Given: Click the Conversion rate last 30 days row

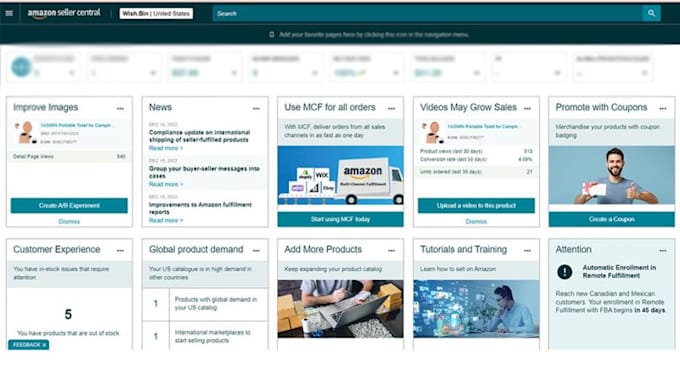Looking at the screenshot, I should click(x=476, y=160).
